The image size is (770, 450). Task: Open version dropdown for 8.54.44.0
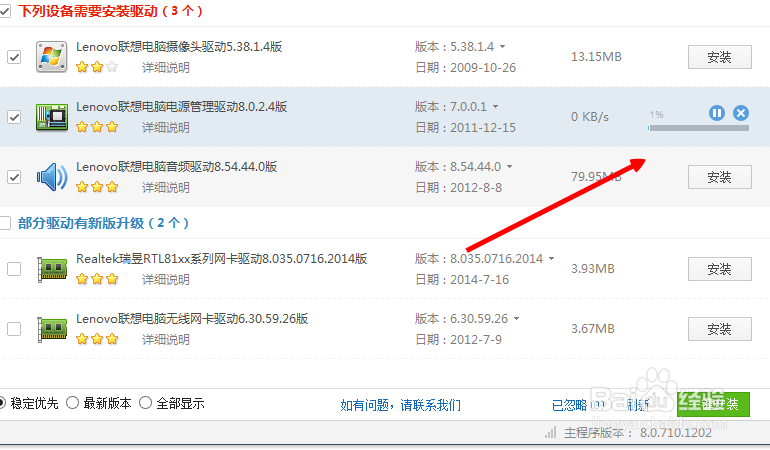[x=509, y=167]
